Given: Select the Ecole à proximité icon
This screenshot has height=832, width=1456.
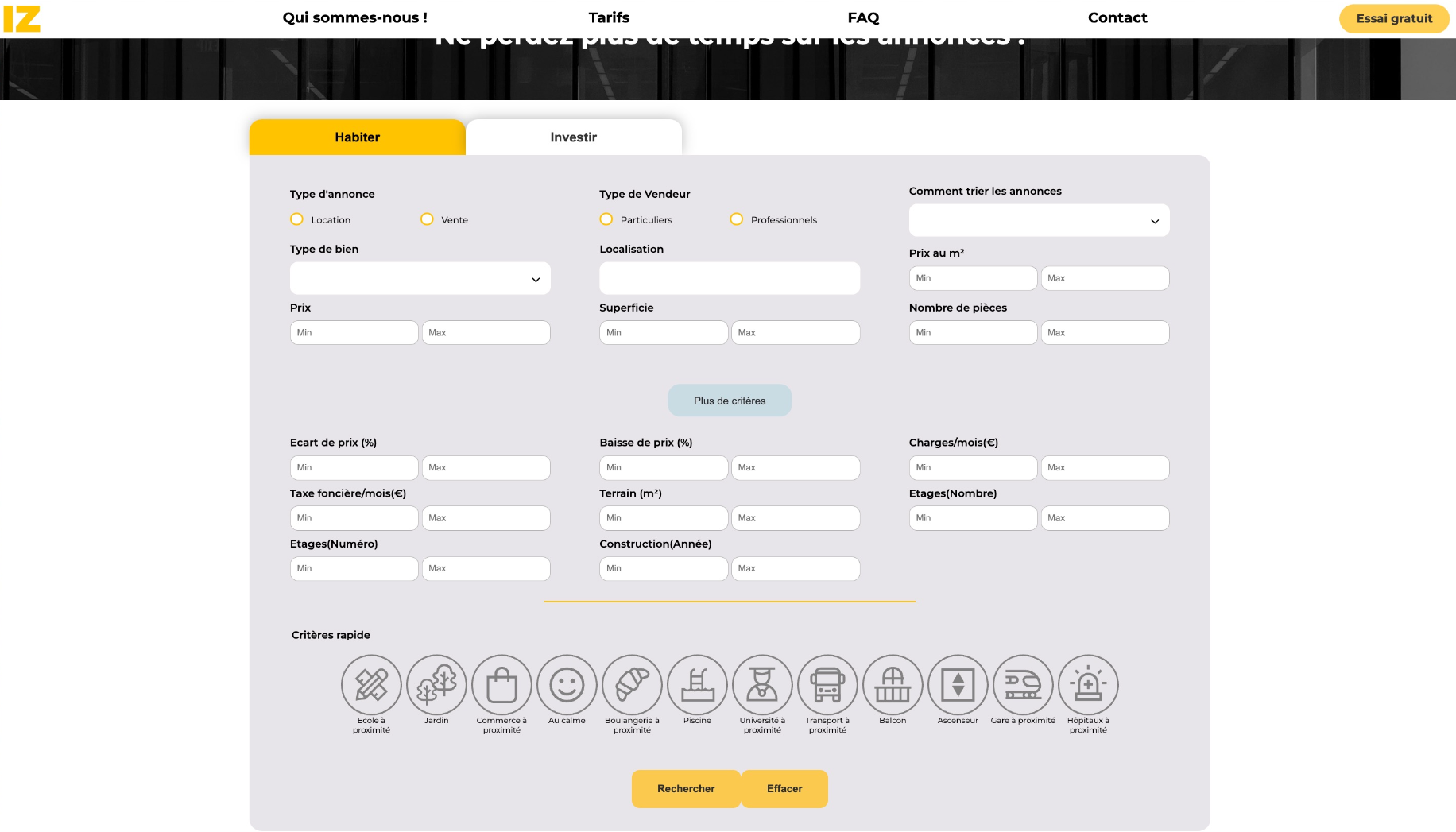Looking at the screenshot, I should (371, 684).
